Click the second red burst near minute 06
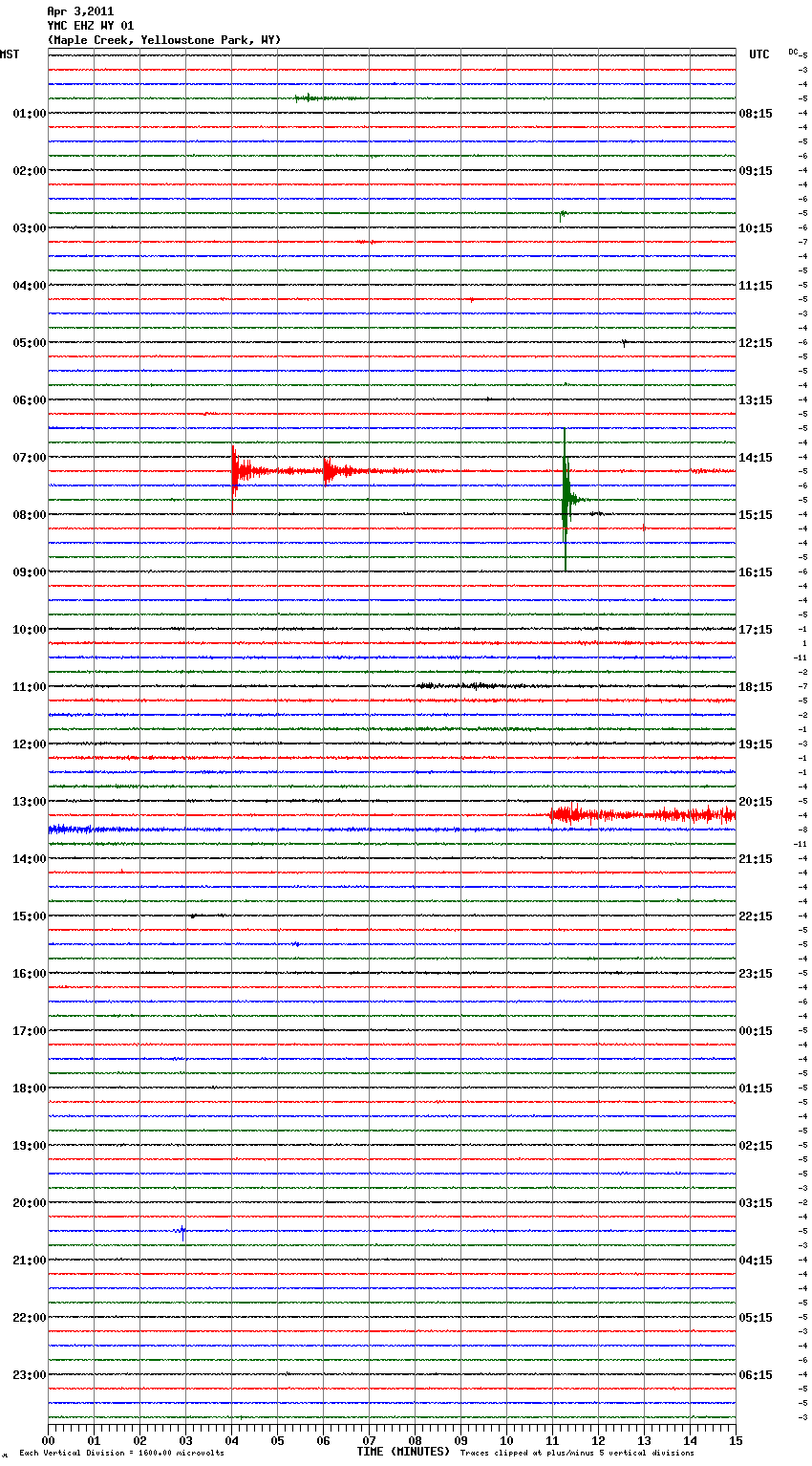812x1466 pixels. click(x=328, y=471)
